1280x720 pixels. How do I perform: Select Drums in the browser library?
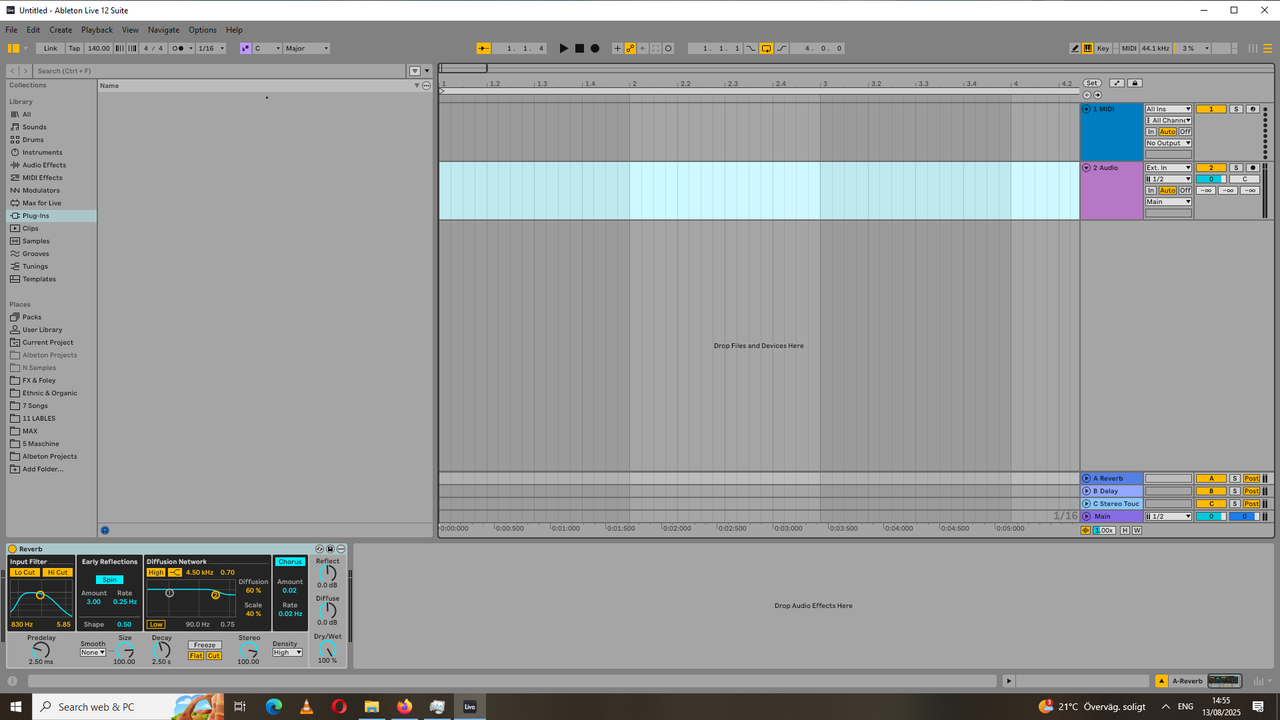(x=34, y=140)
